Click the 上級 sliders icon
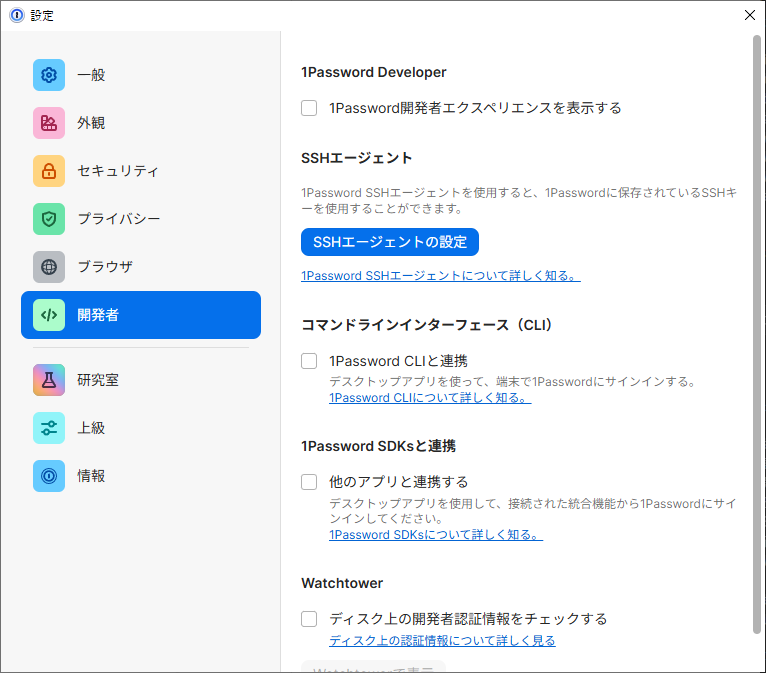The width and height of the screenshot is (766, 673). [49, 428]
